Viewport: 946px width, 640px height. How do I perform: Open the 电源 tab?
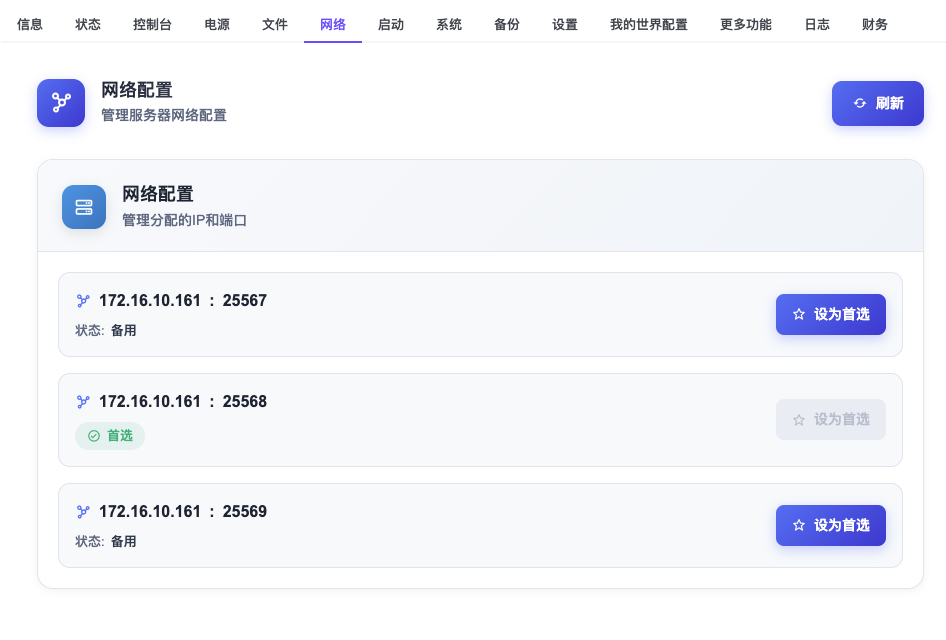click(216, 24)
